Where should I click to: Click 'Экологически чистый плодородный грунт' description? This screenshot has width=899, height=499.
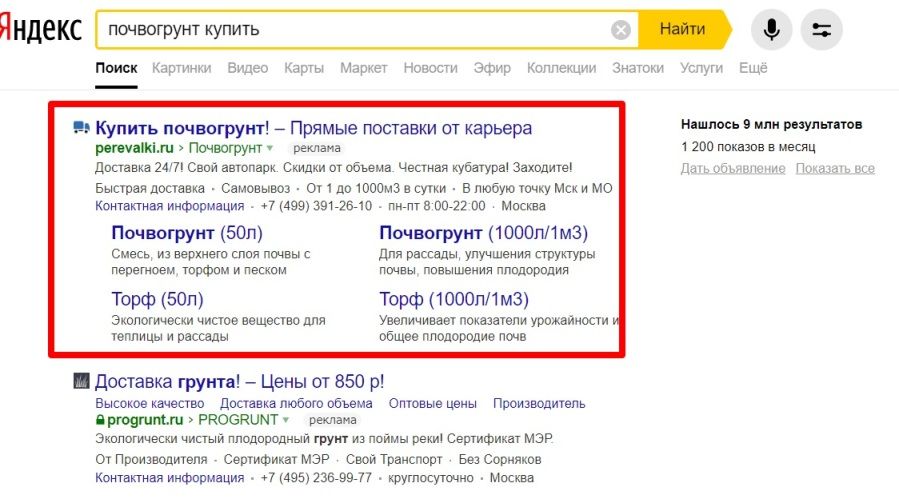pos(324,439)
